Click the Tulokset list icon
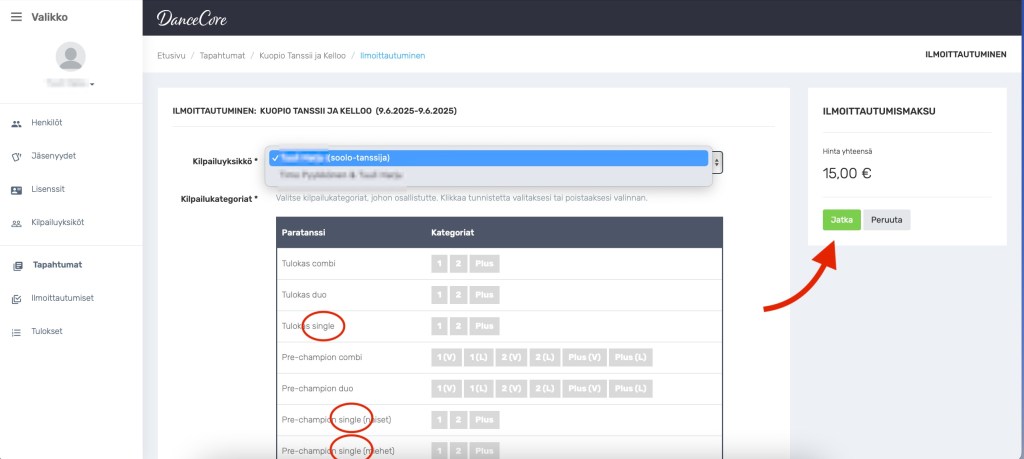The image size is (1024, 459). 16,332
